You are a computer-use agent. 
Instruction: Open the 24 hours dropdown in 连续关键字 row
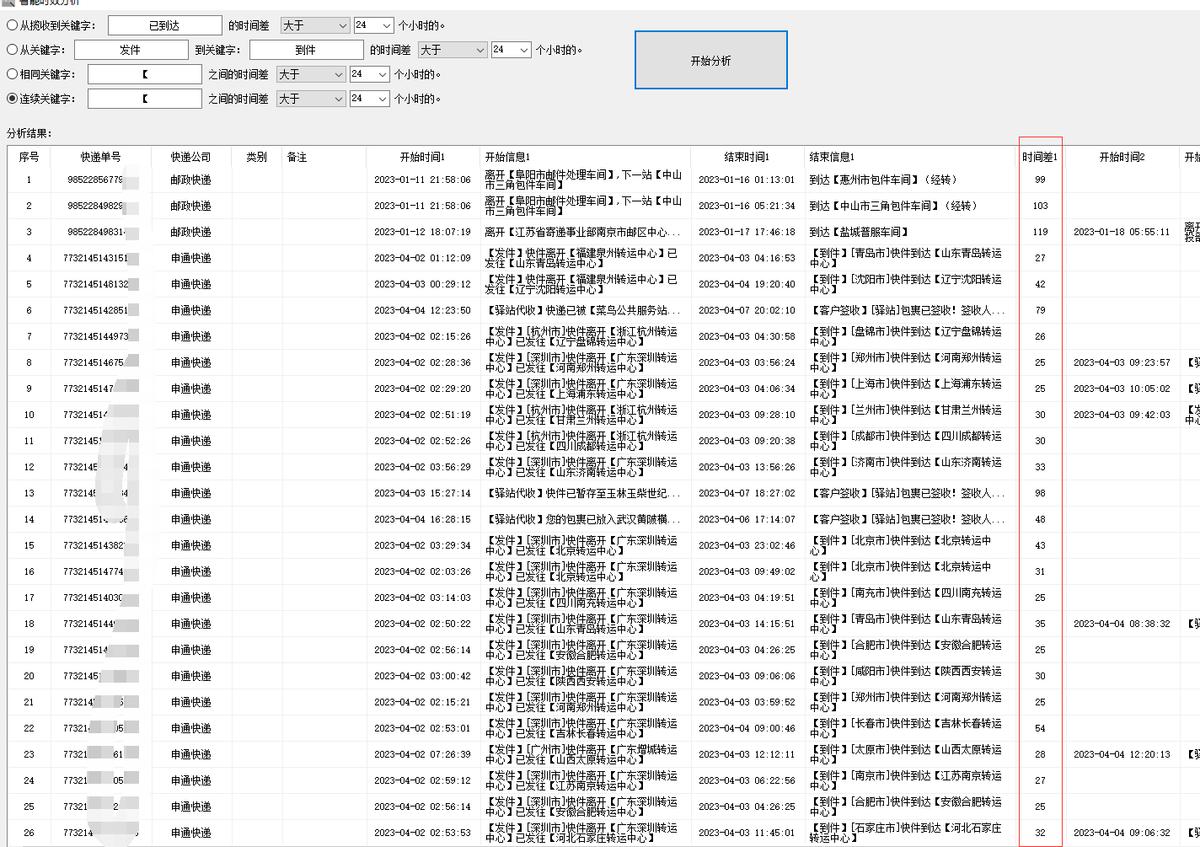click(x=369, y=99)
